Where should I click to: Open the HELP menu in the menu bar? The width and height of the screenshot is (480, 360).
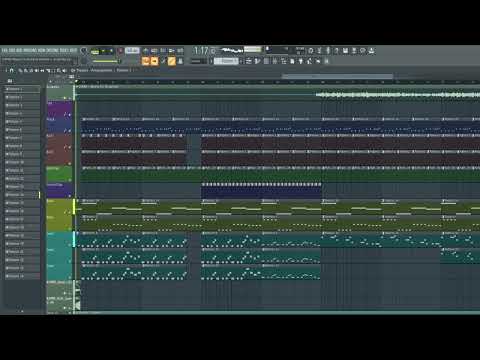coord(74,51)
